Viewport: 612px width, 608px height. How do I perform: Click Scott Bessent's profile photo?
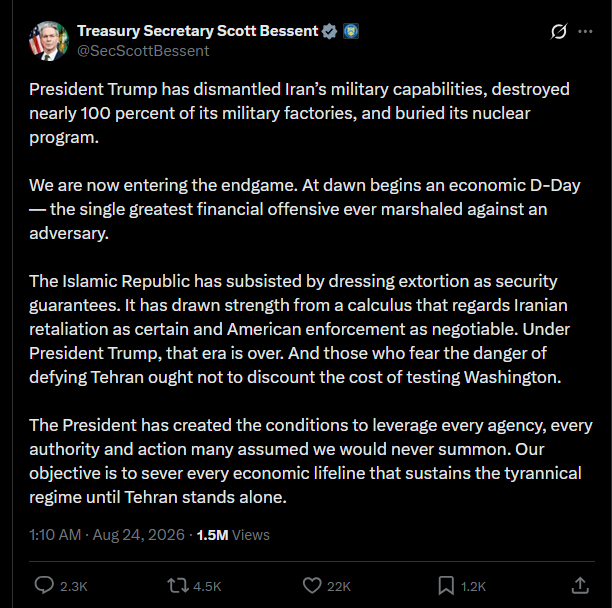click(49, 41)
